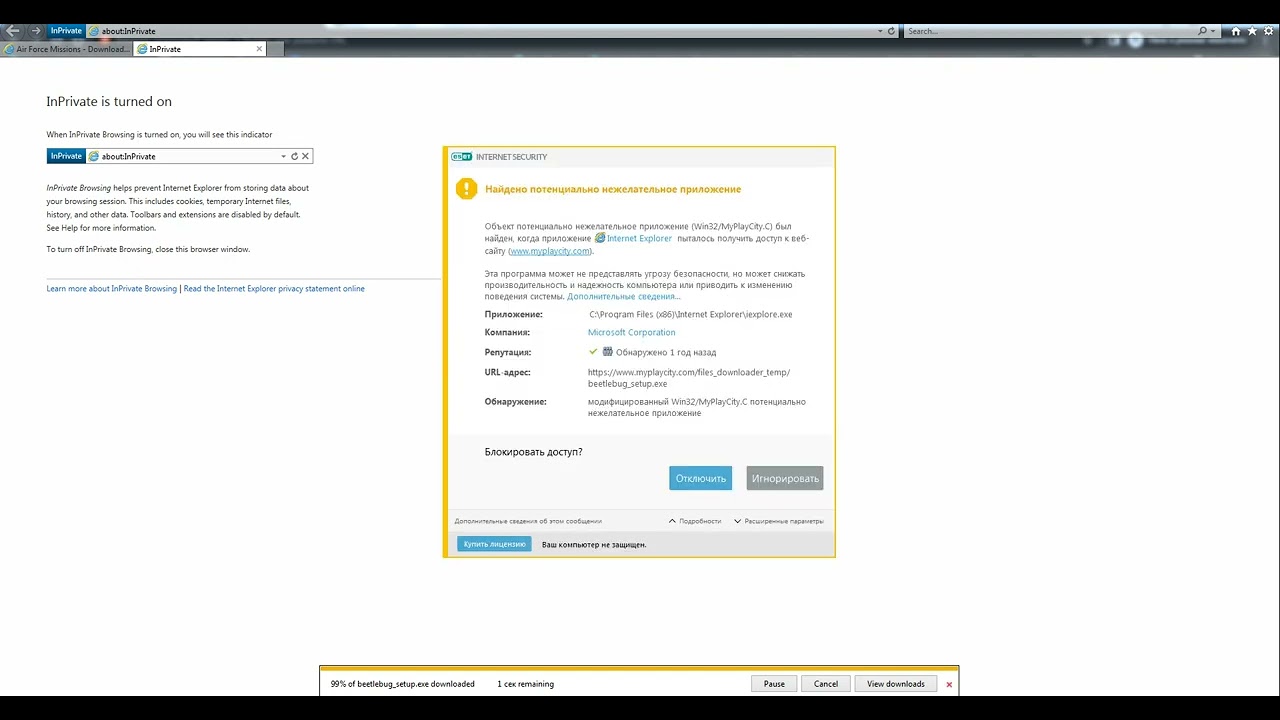Image resolution: width=1280 pixels, height=720 pixels.
Task: Click the beetlebug_setup.exe URL text
Action: [x=689, y=378]
